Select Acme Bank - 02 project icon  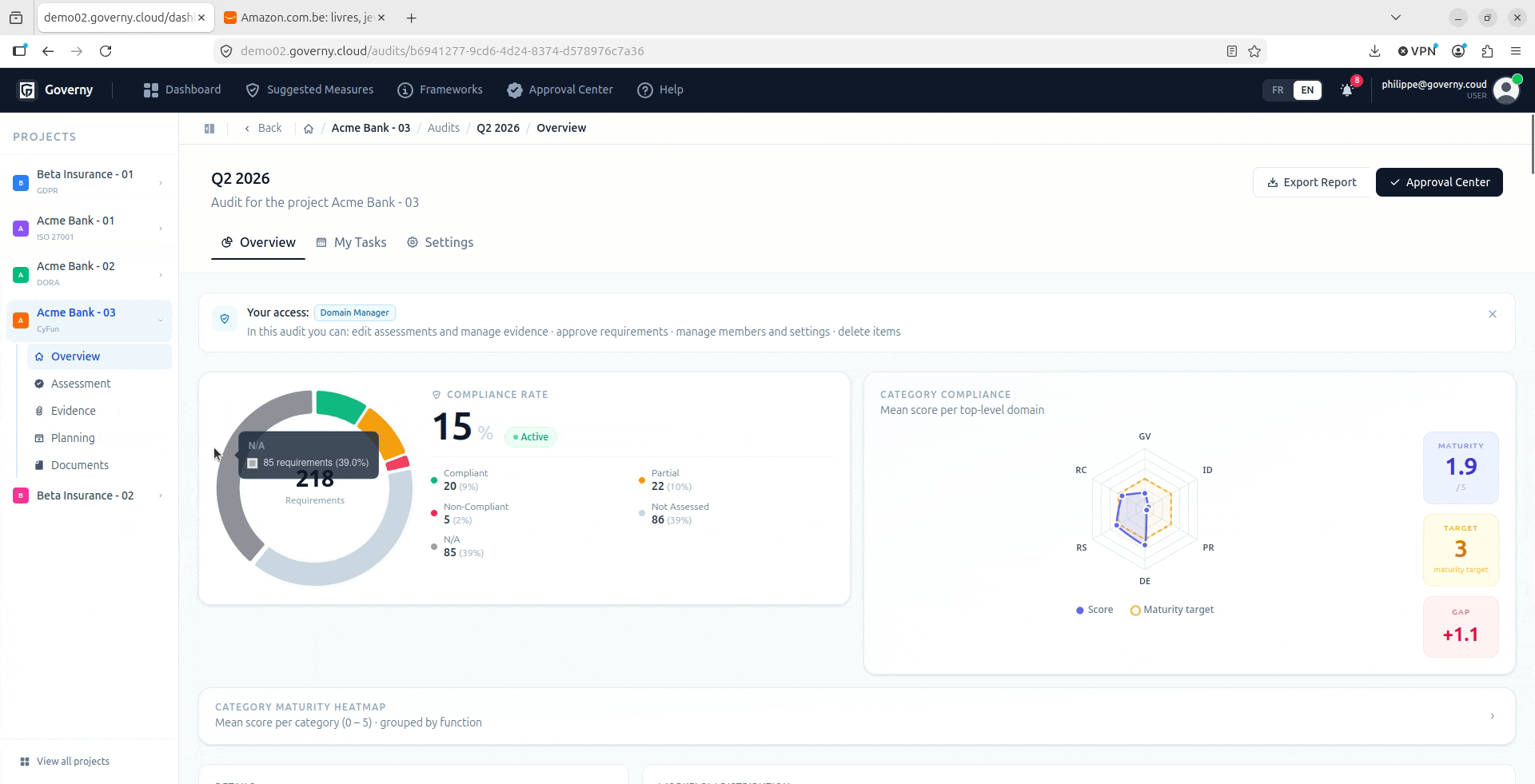tap(22, 275)
